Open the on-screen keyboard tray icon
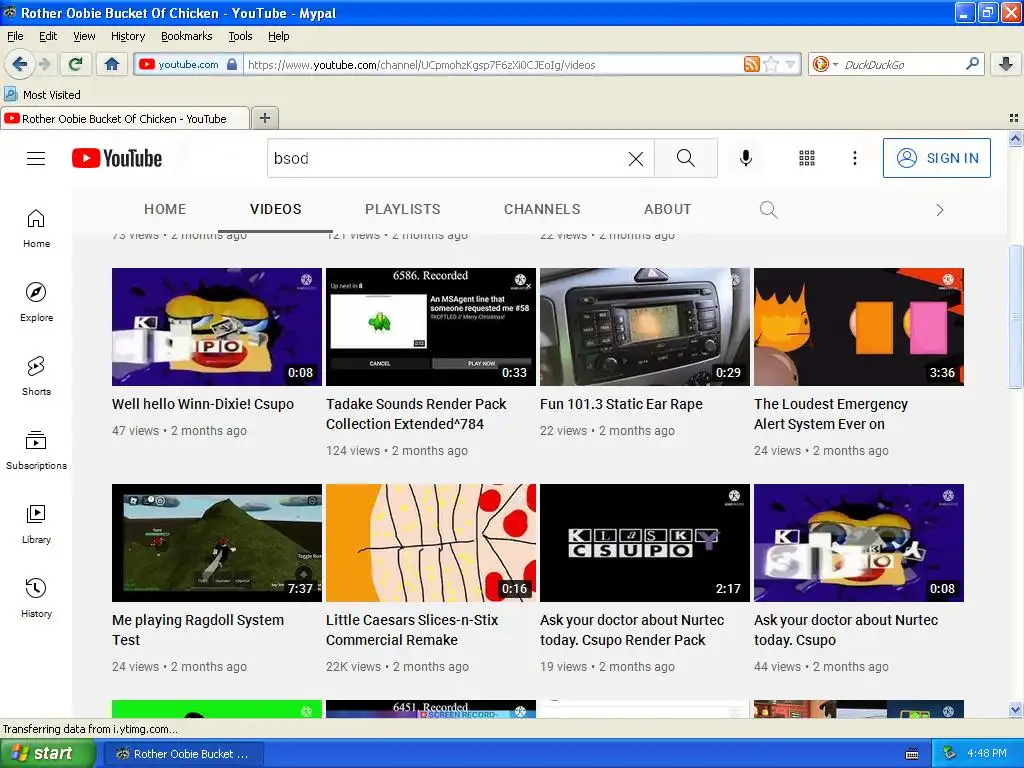 pos(912,754)
